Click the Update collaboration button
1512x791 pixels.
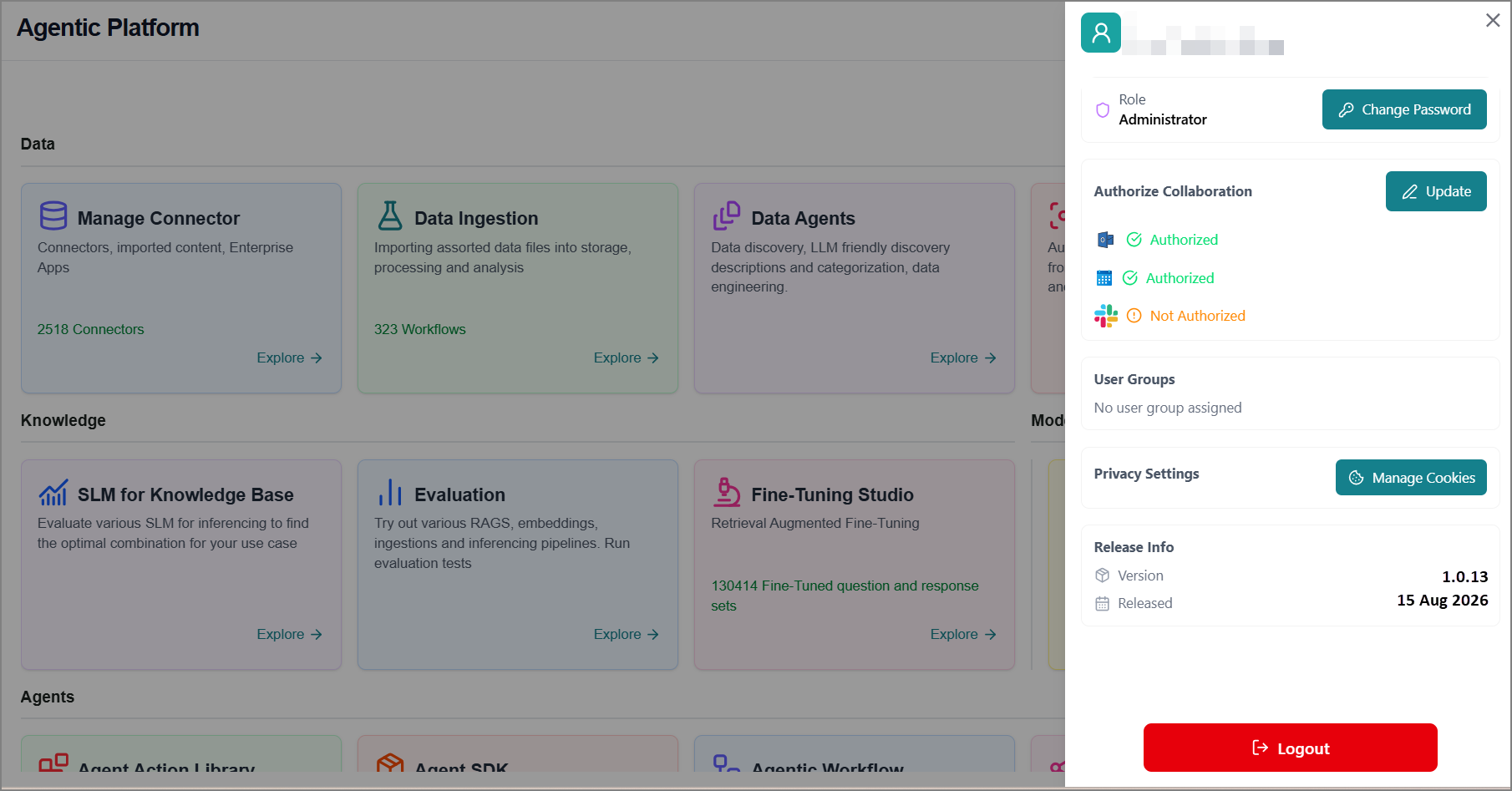[1436, 191]
